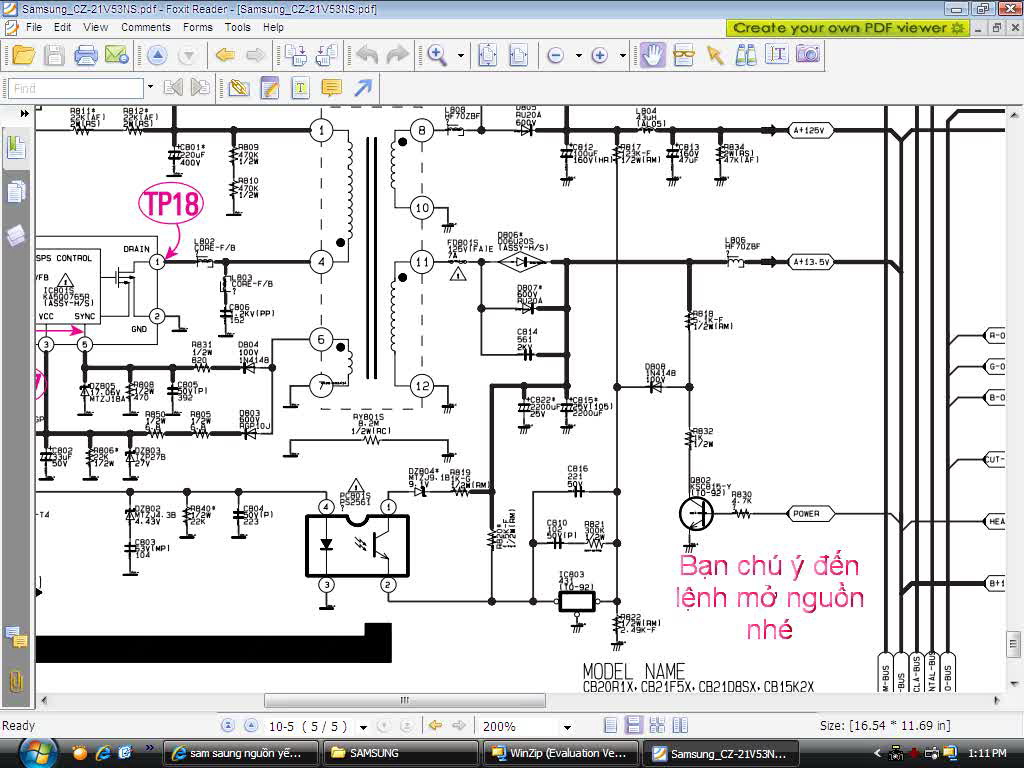Toggle single page layout view
Image resolution: width=1024 pixels, height=768 pixels.
click(611, 726)
